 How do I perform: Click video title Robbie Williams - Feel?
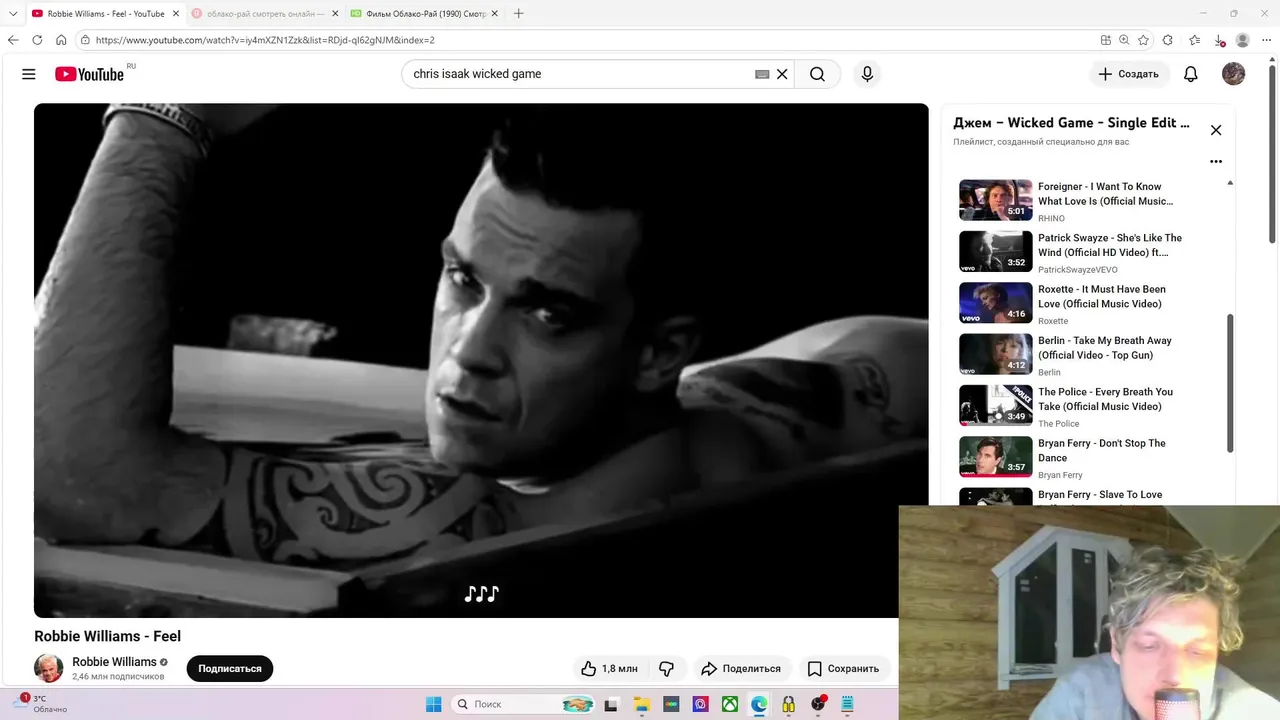107,636
